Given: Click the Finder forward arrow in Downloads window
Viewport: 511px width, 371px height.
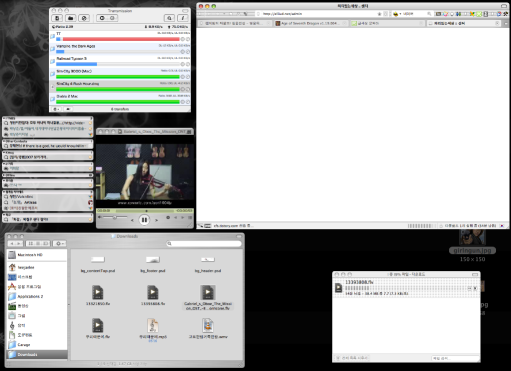Looking at the screenshot, I should pyautogui.click(x=19, y=244).
